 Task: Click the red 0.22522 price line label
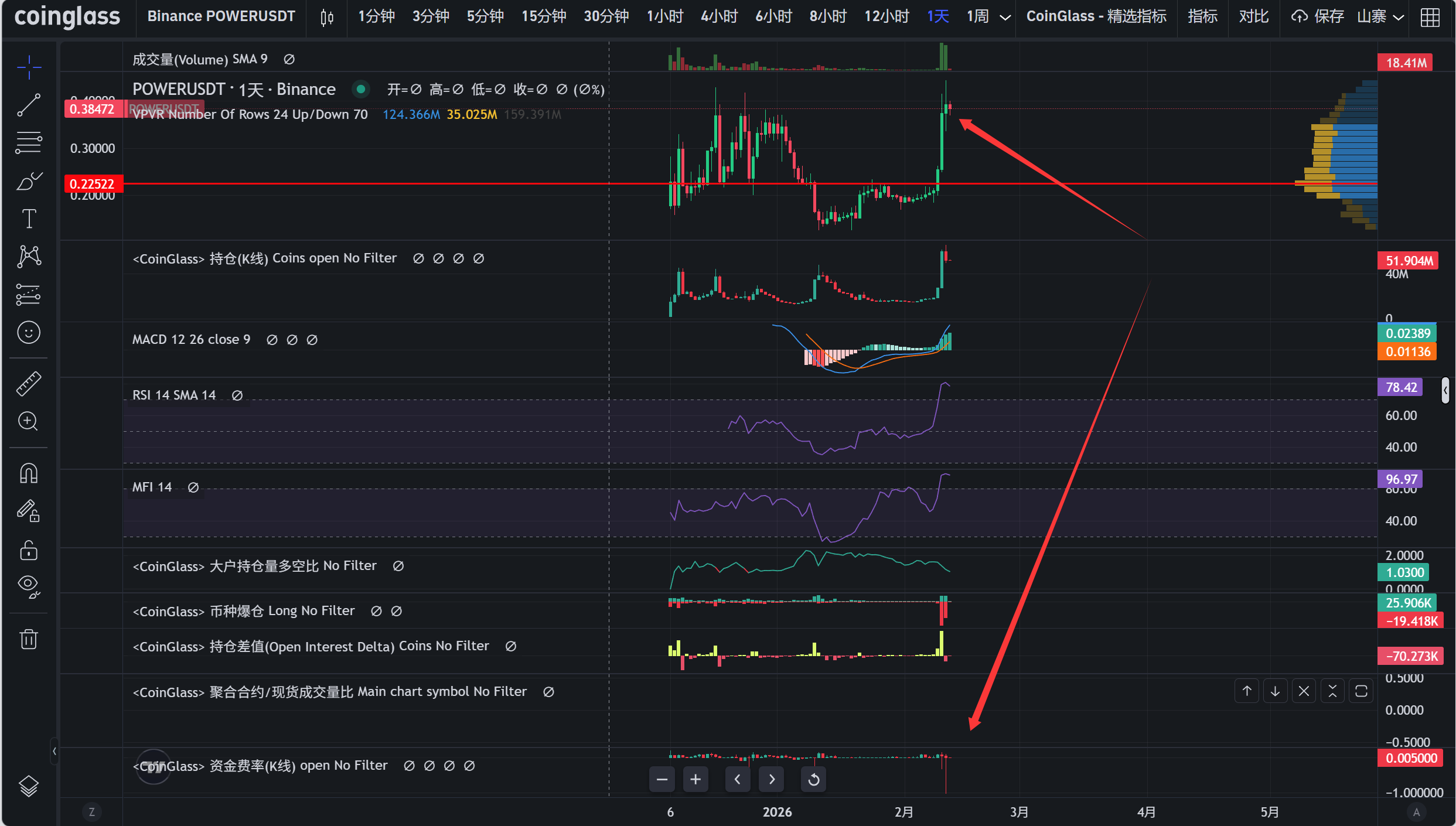coord(92,184)
